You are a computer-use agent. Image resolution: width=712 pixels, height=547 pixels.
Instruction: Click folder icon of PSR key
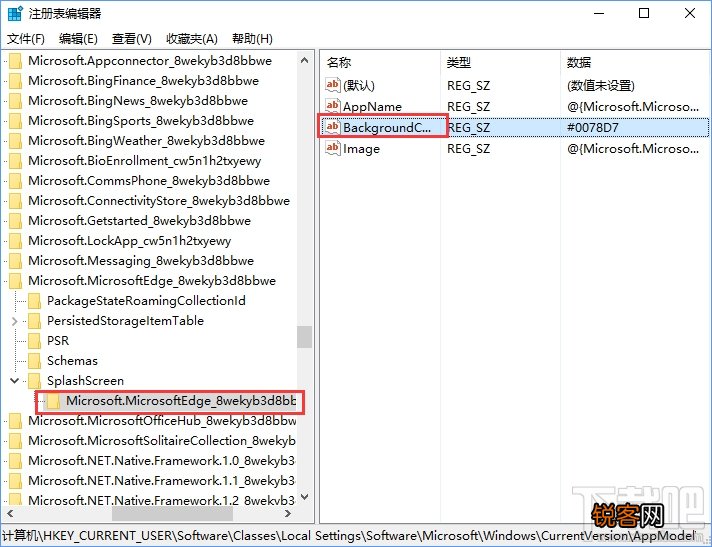35,341
